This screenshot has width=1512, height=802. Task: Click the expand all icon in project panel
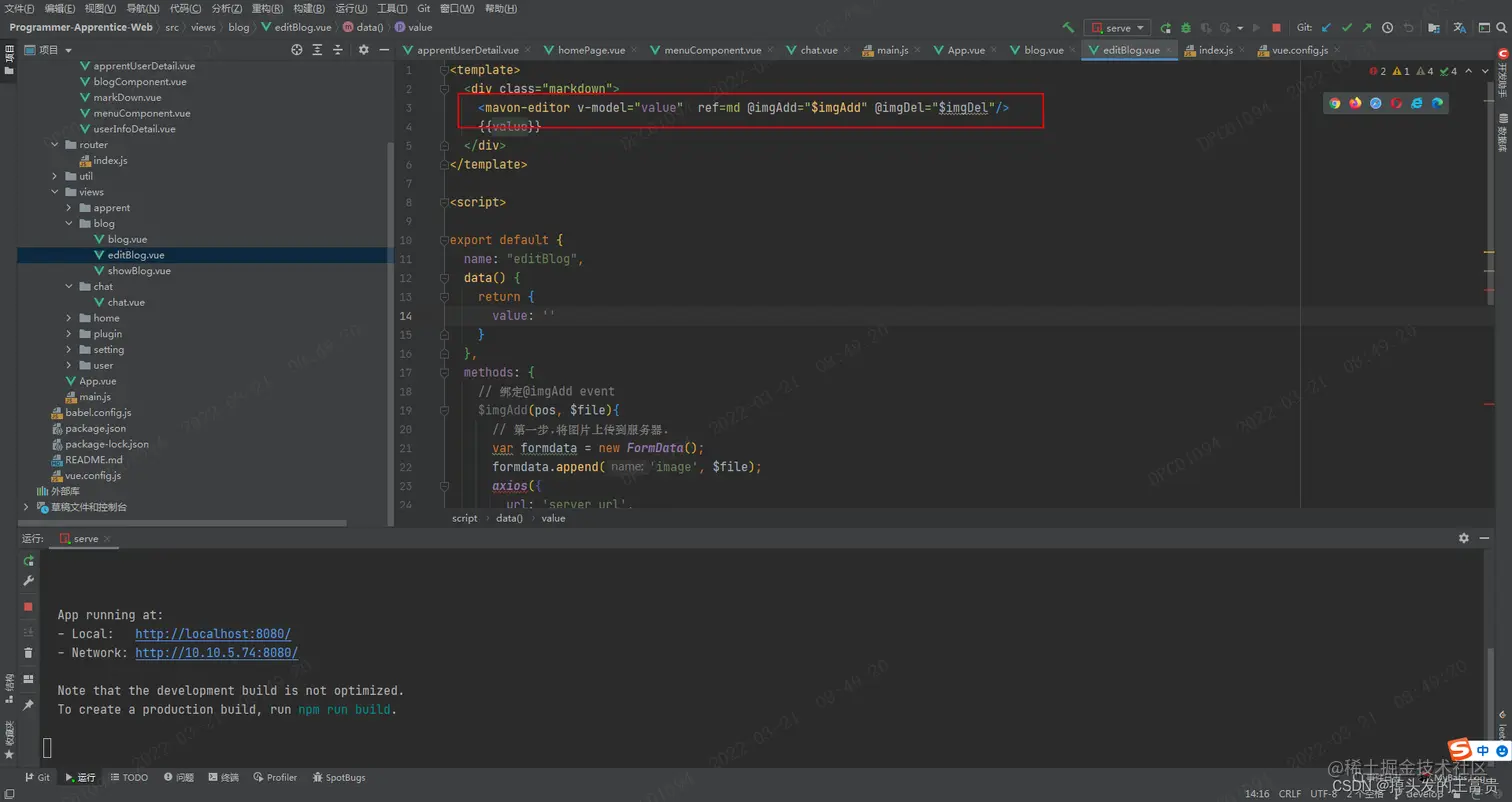(318, 50)
